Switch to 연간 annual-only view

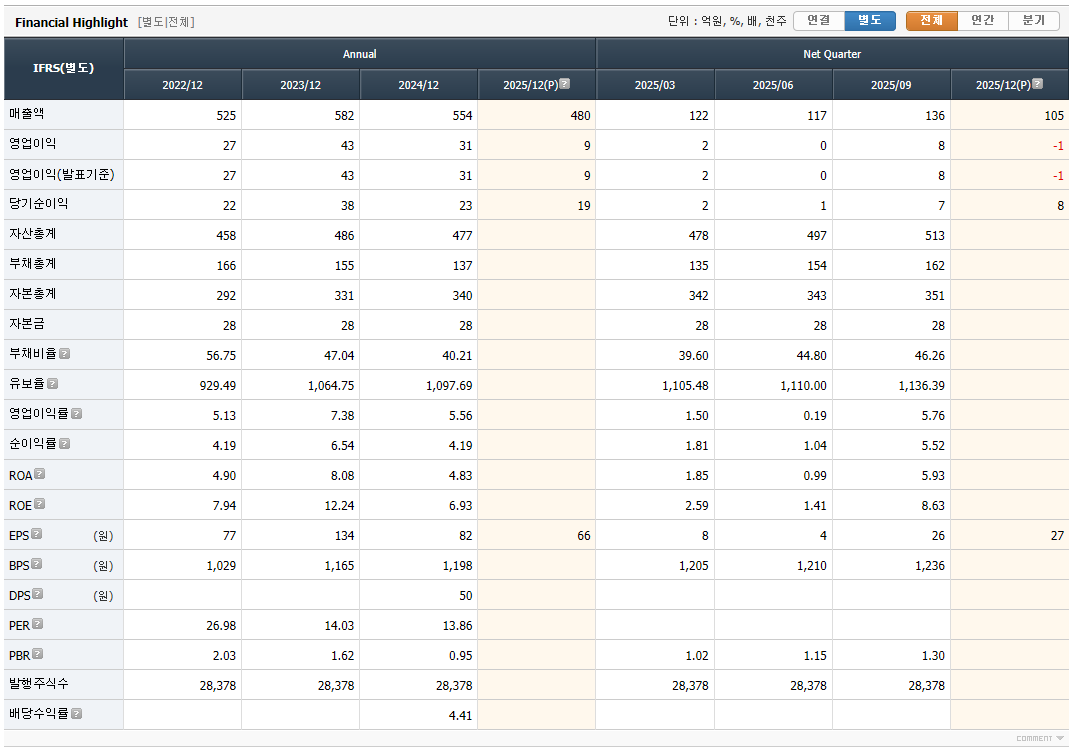point(983,21)
